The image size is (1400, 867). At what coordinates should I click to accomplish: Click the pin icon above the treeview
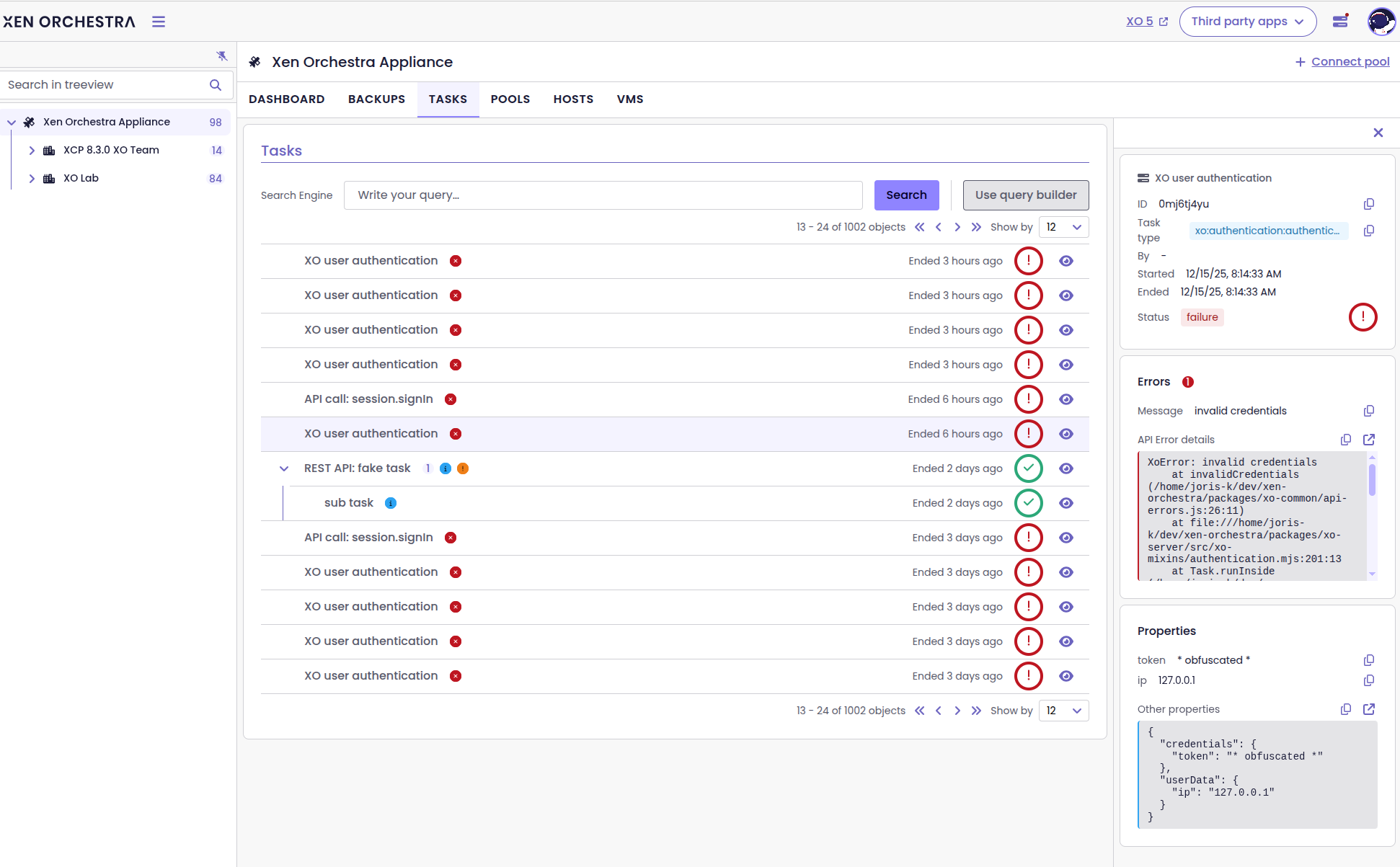222,56
